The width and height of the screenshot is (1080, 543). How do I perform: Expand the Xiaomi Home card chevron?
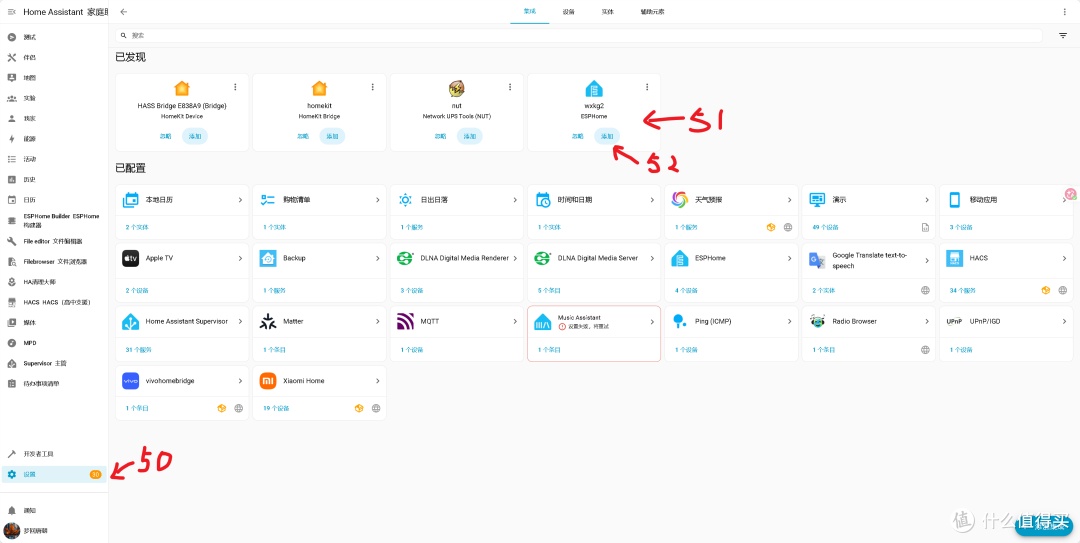click(x=378, y=381)
